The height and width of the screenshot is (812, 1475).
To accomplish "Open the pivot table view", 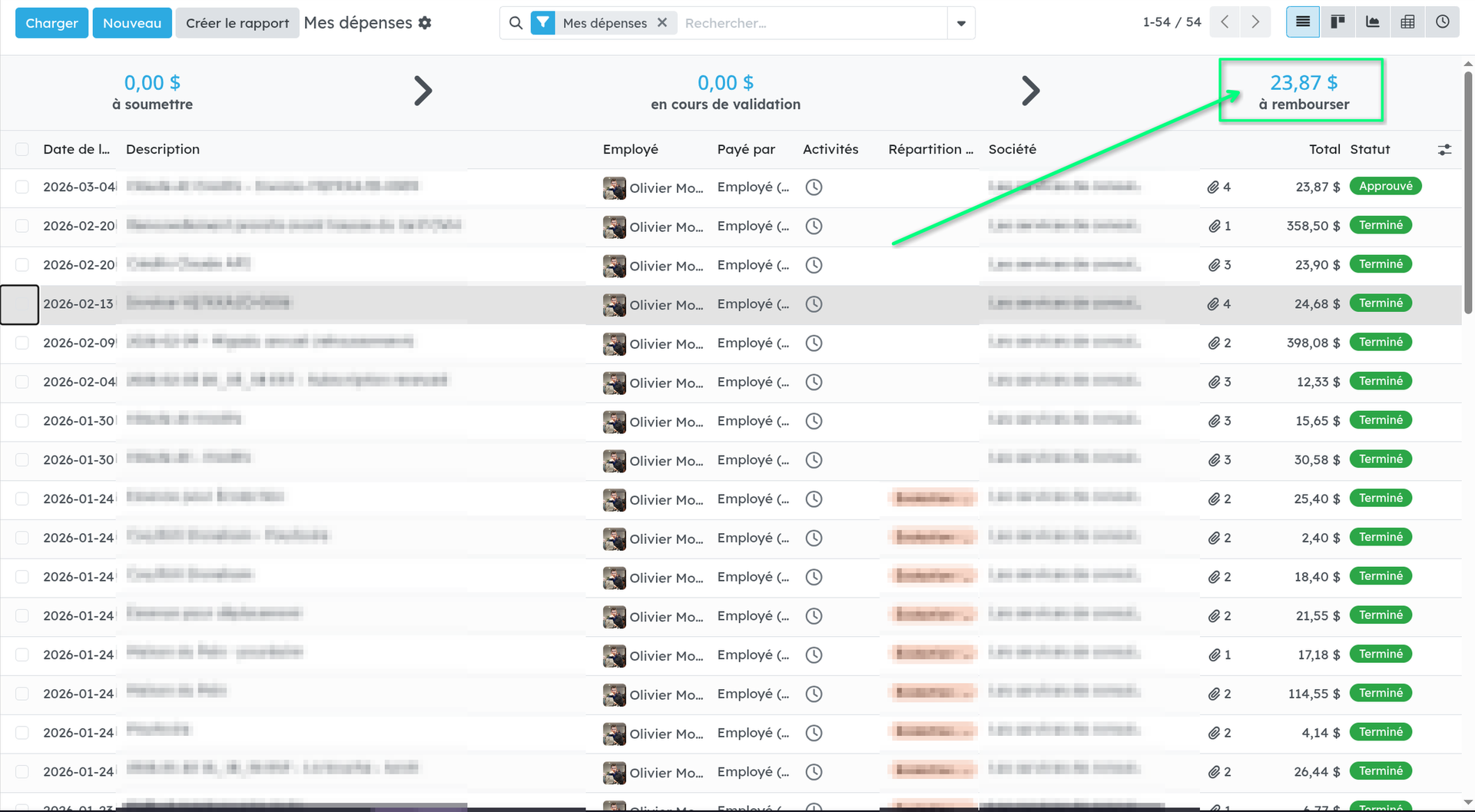I will (x=1407, y=22).
